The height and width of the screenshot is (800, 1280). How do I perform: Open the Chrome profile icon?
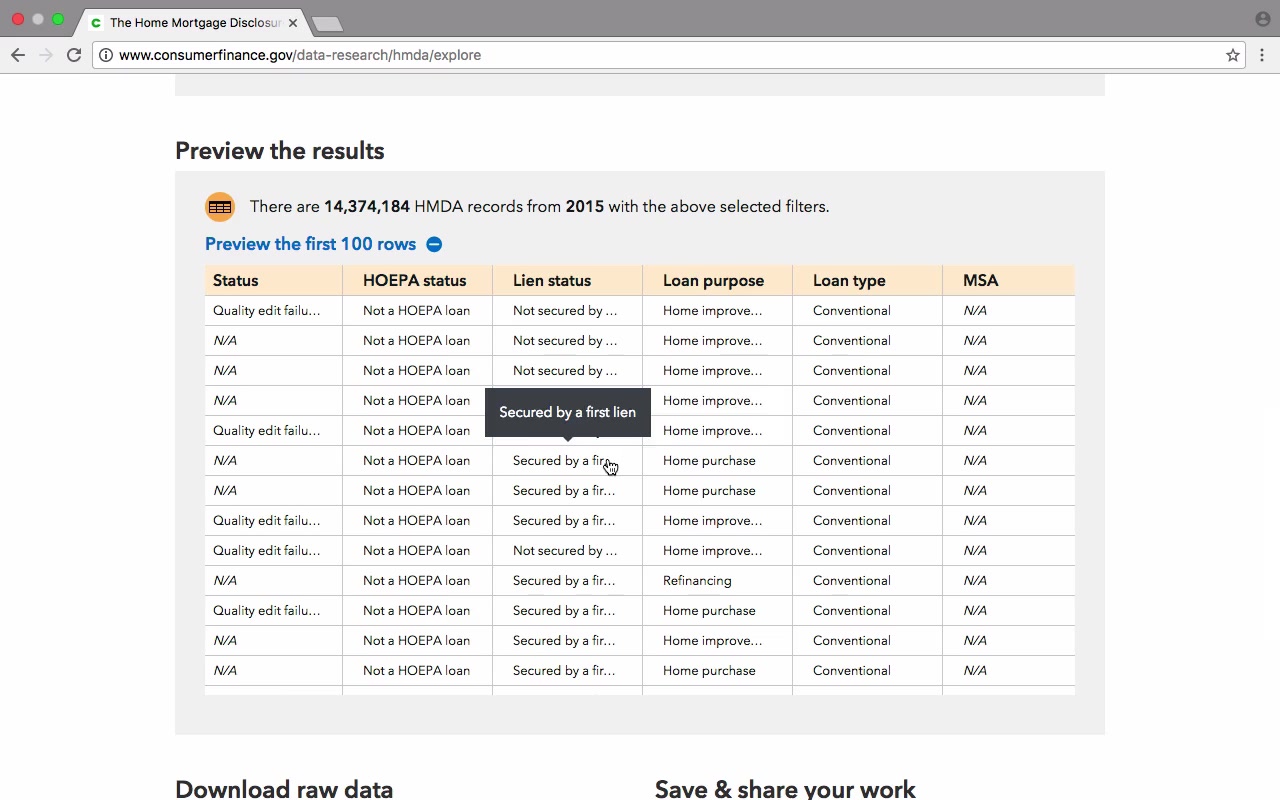click(x=1262, y=19)
